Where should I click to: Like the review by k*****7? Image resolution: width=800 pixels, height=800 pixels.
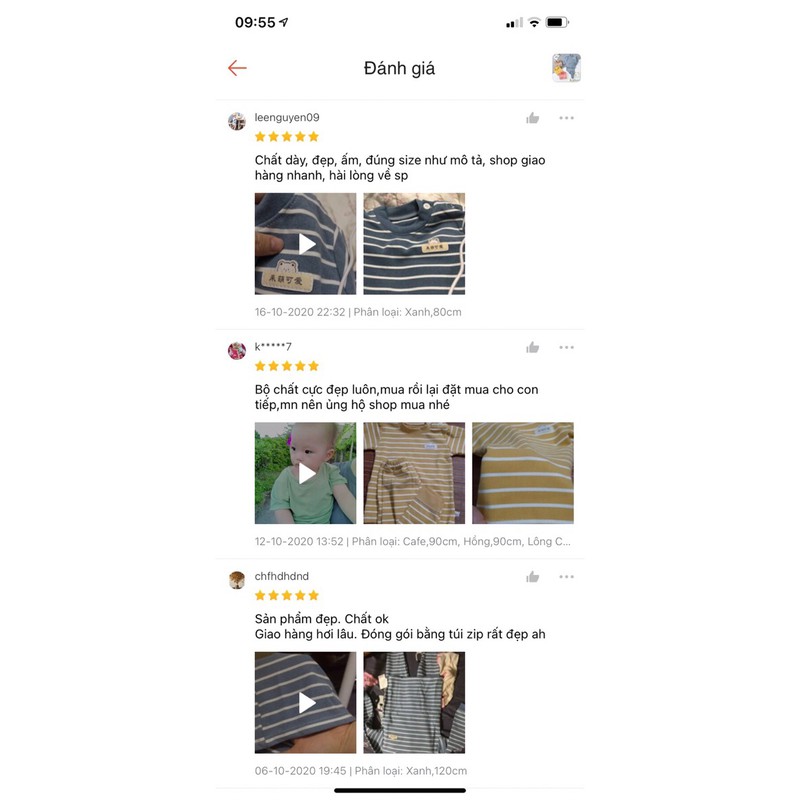pos(533,347)
